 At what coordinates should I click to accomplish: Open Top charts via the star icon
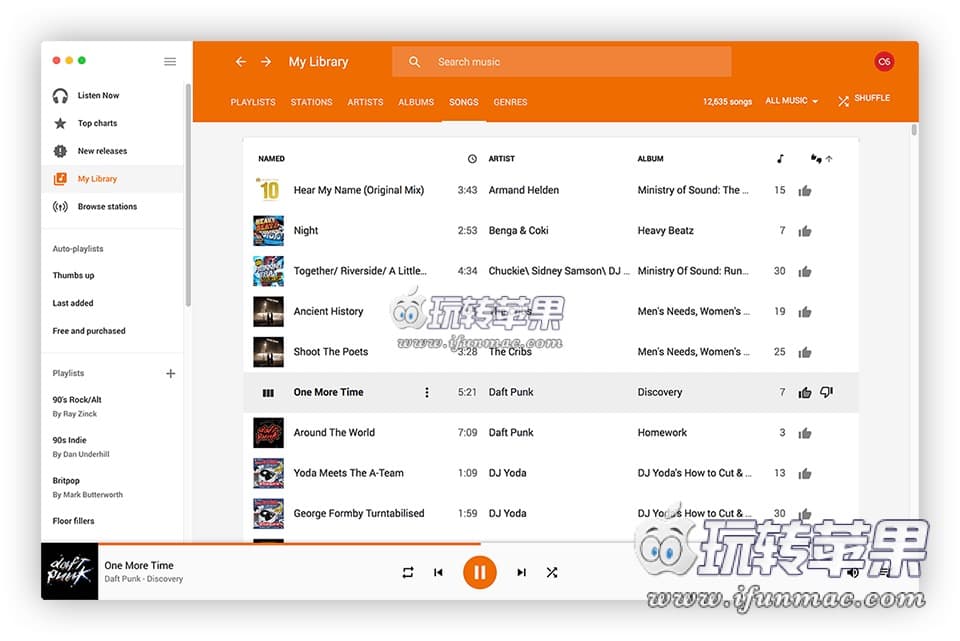tap(60, 123)
